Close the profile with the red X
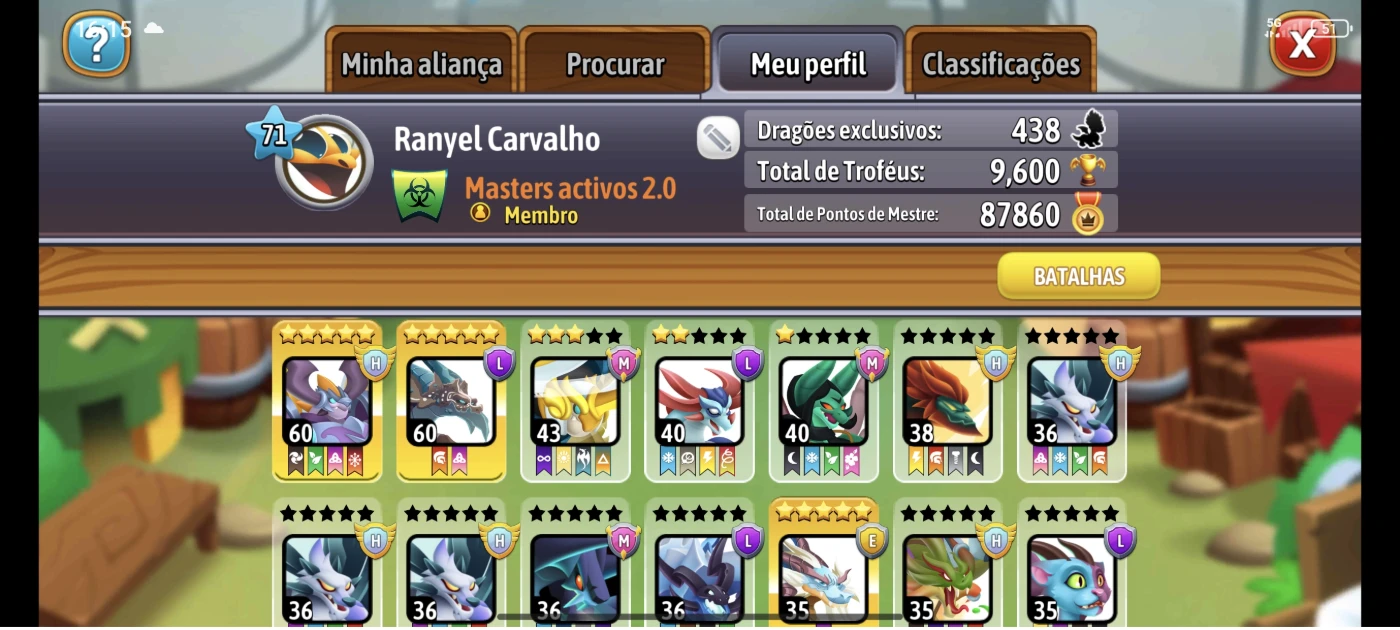This screenshot has width=1400, height=630. click(1302, 44)
